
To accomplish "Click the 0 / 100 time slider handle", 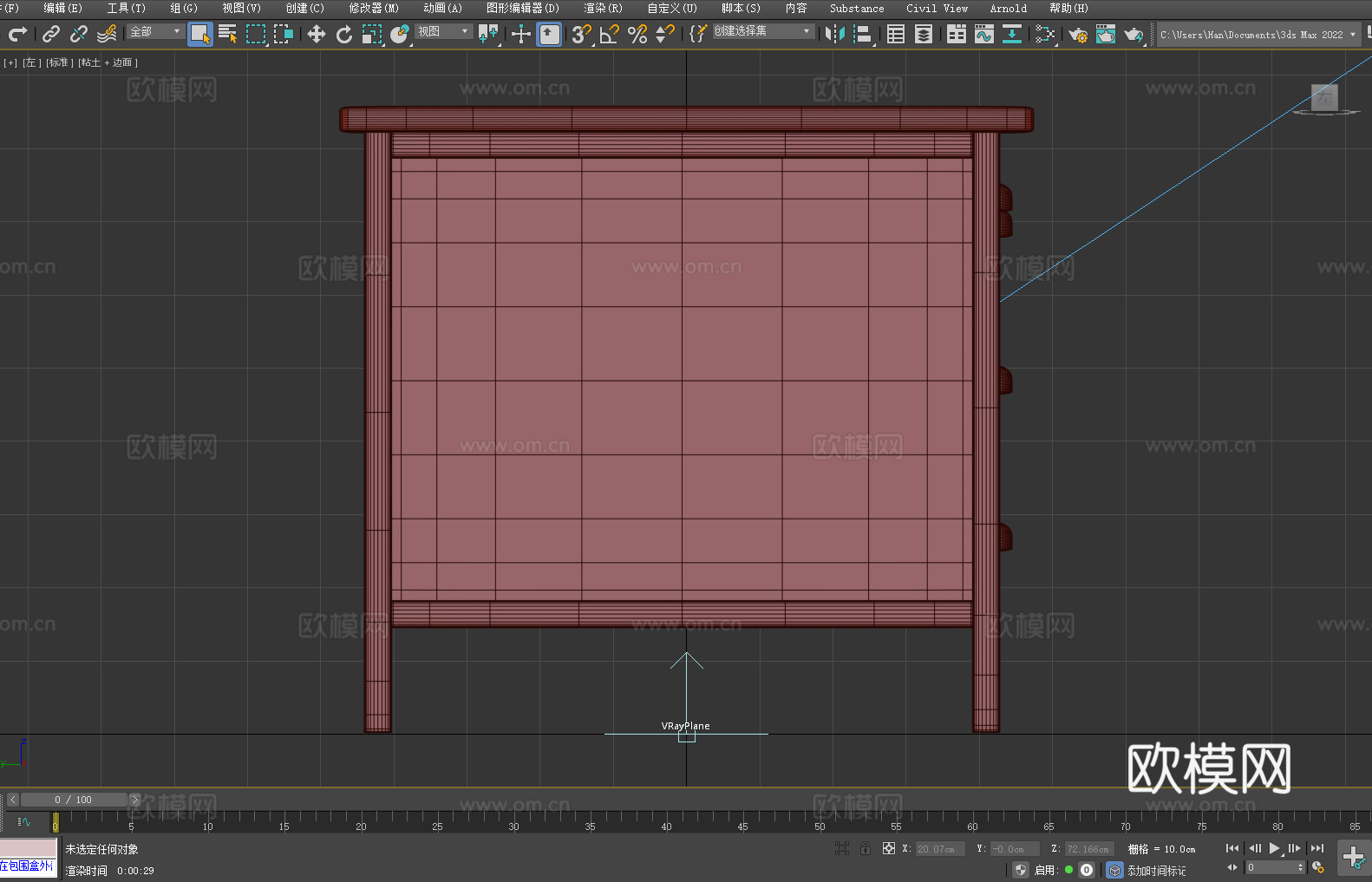I will click(74, 800).
